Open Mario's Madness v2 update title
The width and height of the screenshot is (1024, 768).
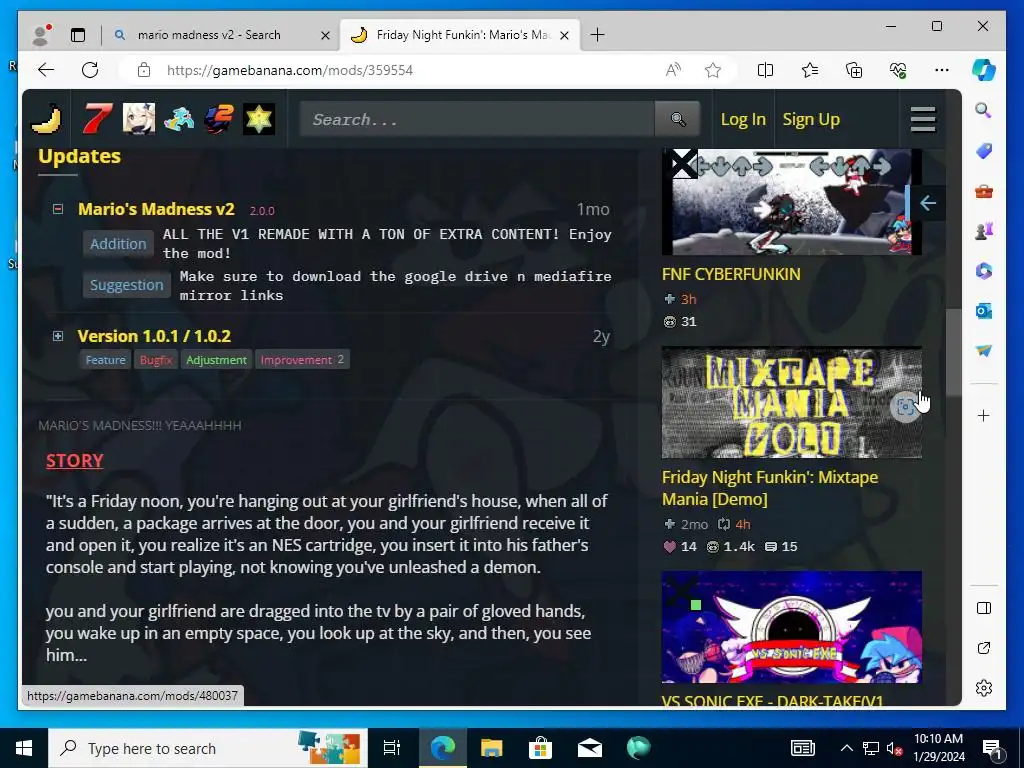point(156,209)
